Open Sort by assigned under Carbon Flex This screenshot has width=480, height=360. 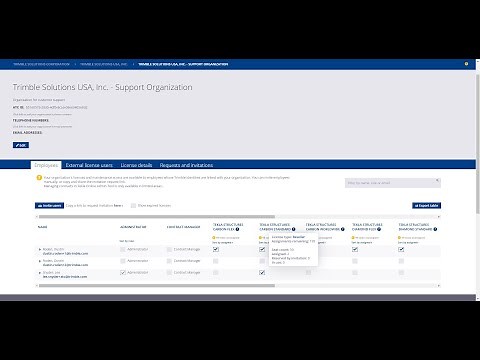223,243
